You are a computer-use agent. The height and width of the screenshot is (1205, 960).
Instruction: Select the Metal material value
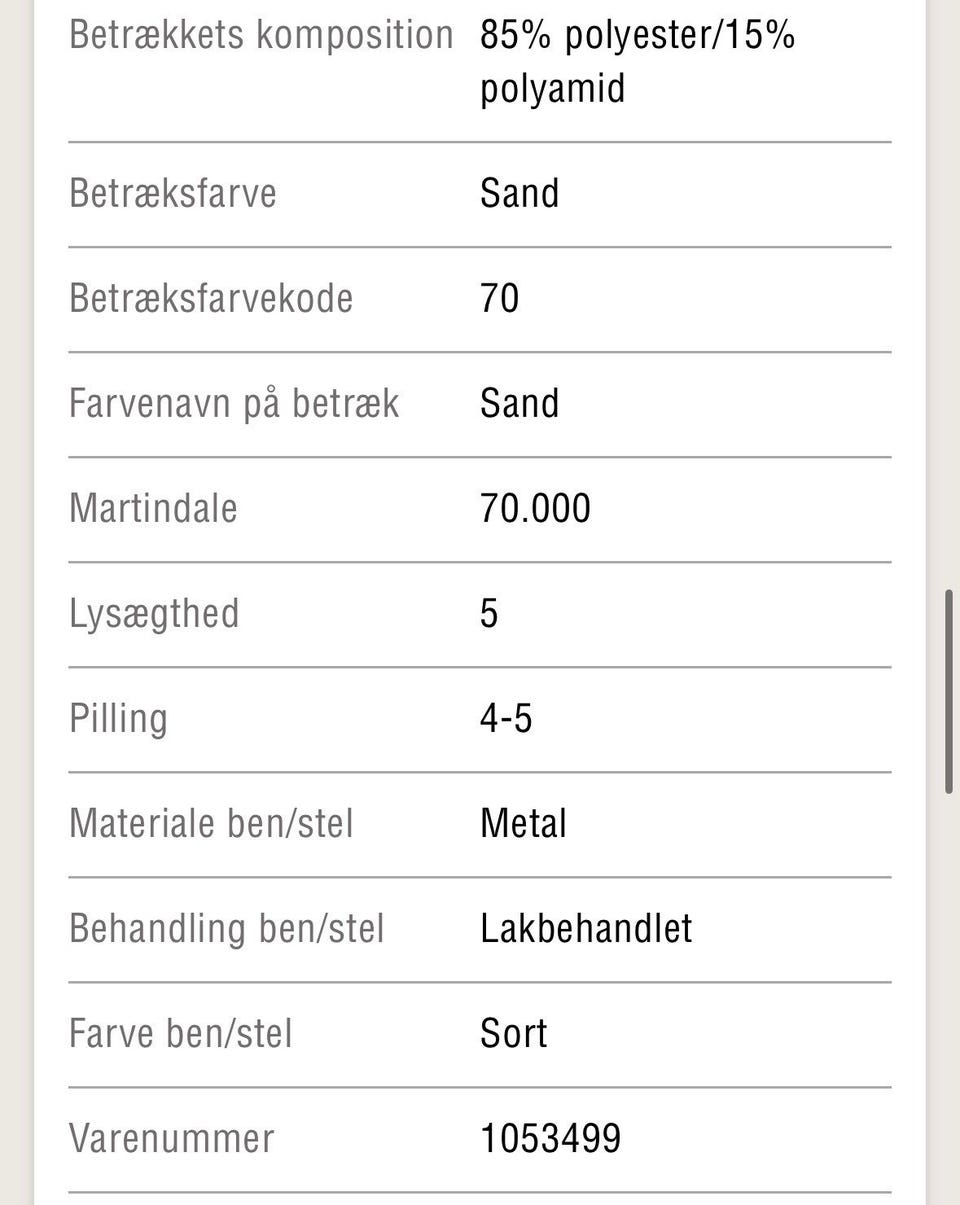tap(523, 823)
